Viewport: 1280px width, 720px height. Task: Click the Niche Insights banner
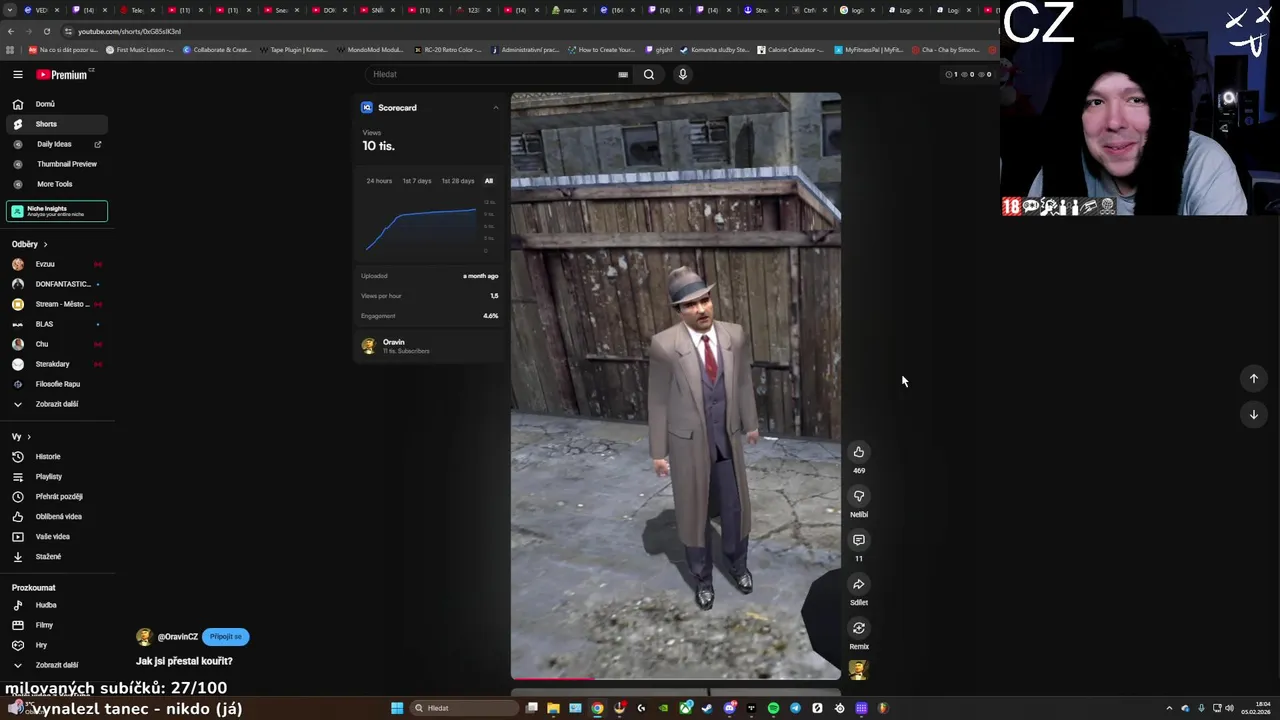point(57,211)
